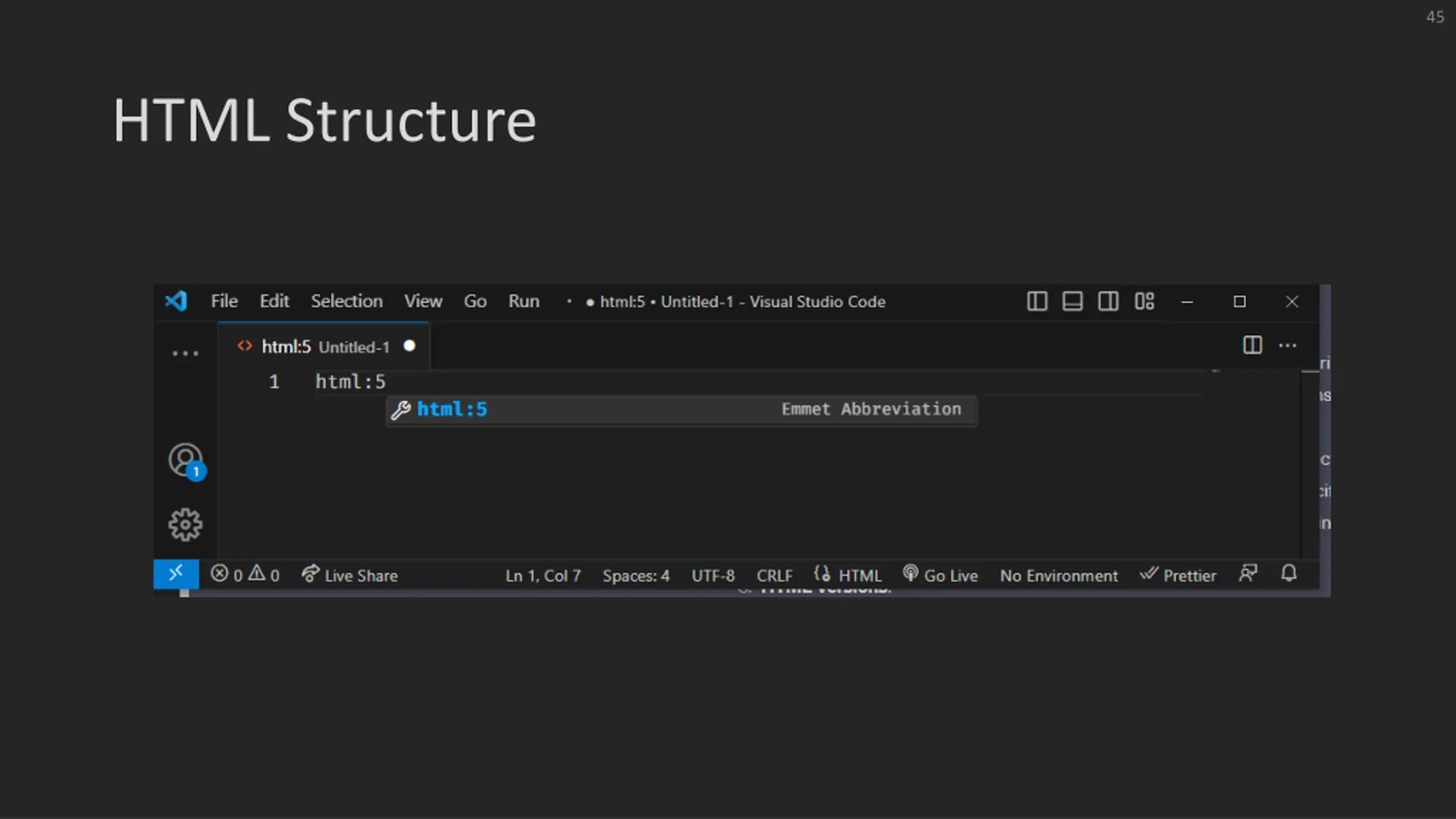Screen dimensions: 1456x819
Task: Open notifications bell in status bar
Action: click(1289, 574)
